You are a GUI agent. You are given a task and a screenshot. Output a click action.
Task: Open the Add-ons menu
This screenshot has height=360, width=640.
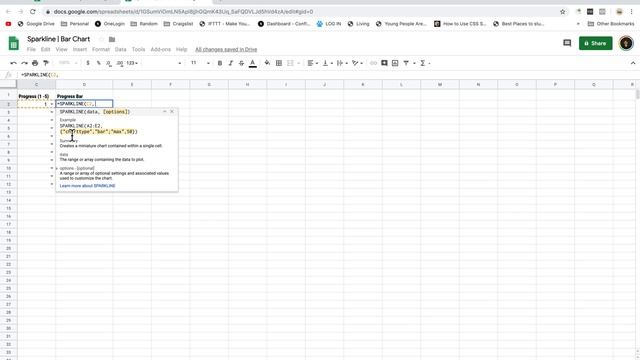[161, 49]
